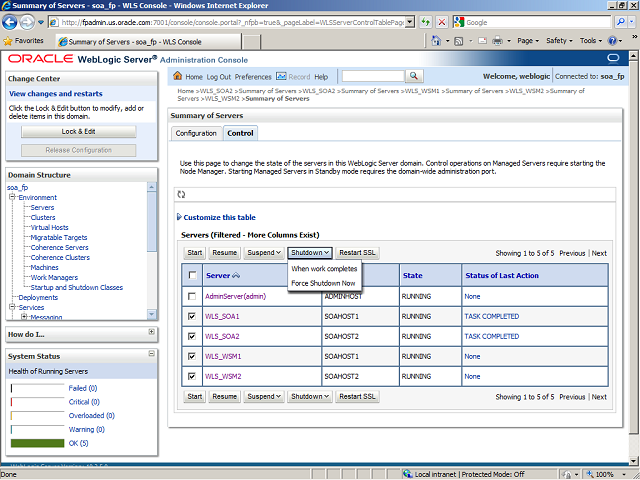The width and height of the screenshot is (640, 480).
Task: Open the top Suspend dropdown button
Action: coord(264,253)
